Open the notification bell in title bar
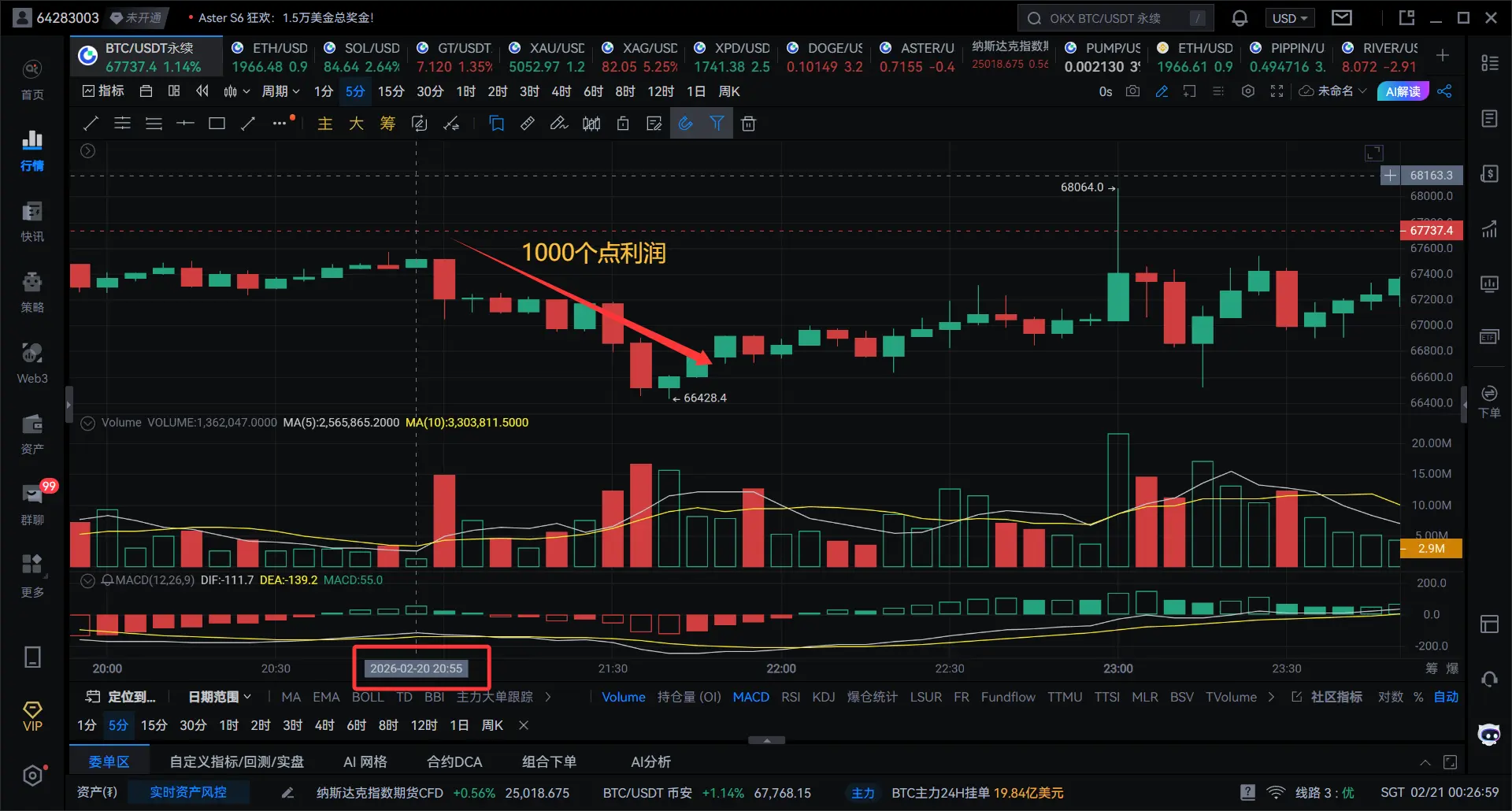The height and width of the screenshot is (811, 1512). pos(1240,18)
